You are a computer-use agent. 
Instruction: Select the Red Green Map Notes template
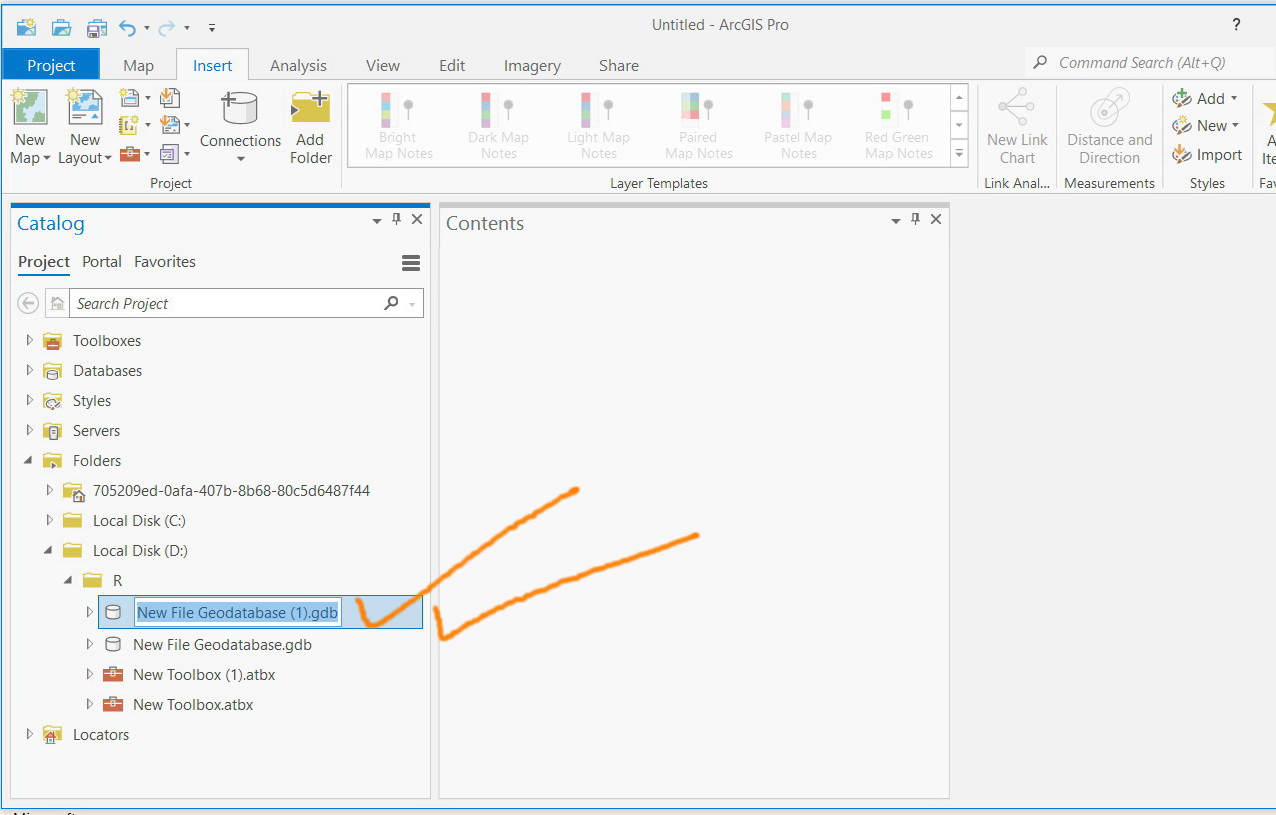pyautogui.click(x=898, y=125)
